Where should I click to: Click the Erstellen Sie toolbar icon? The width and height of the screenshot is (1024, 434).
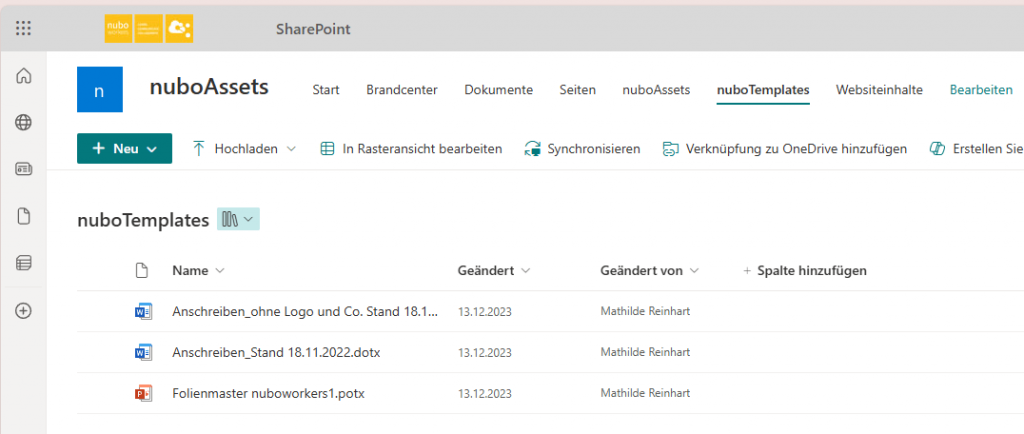pyautogui.click(x=938, y=149)
